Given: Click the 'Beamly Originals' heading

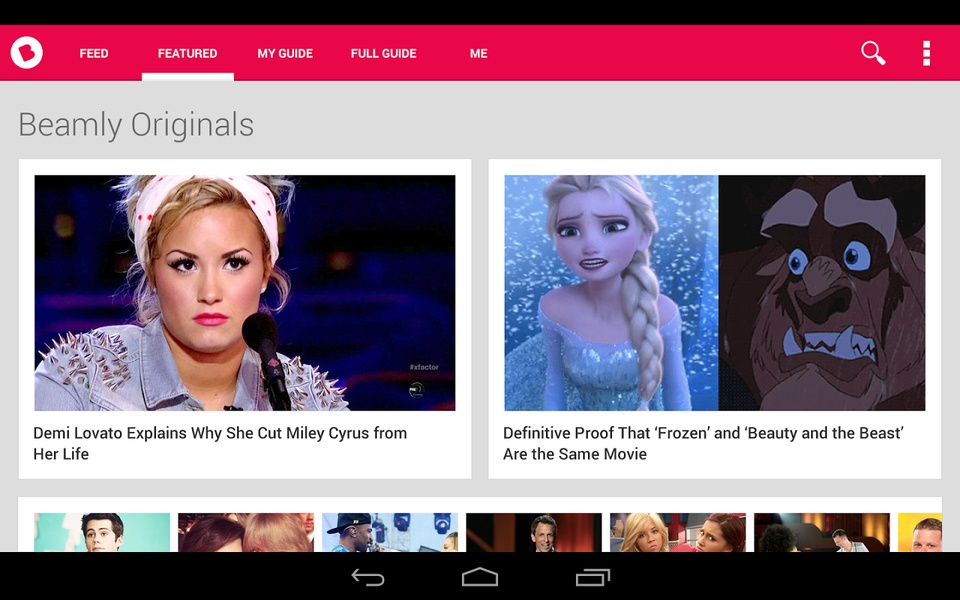Looking at the screenshot, I should (x=136, y=125).
